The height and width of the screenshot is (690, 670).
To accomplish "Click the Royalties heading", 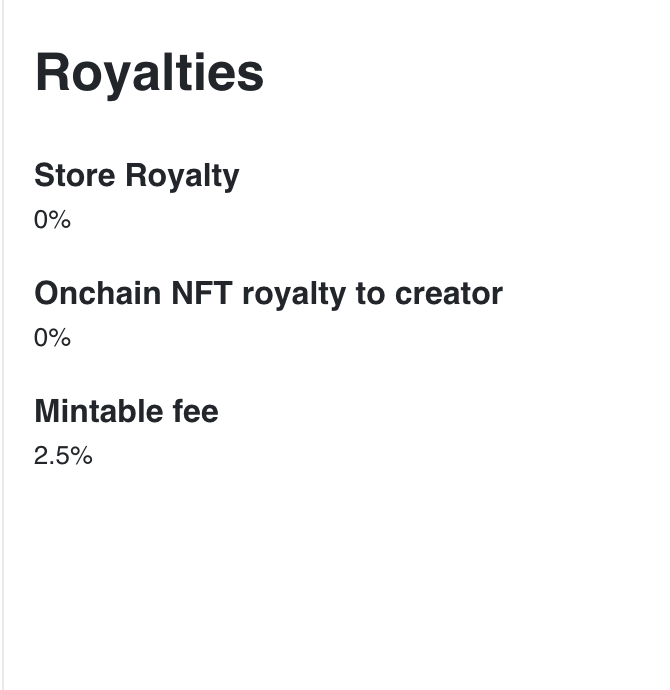I will pyautogui.click(x=149, y=74).
